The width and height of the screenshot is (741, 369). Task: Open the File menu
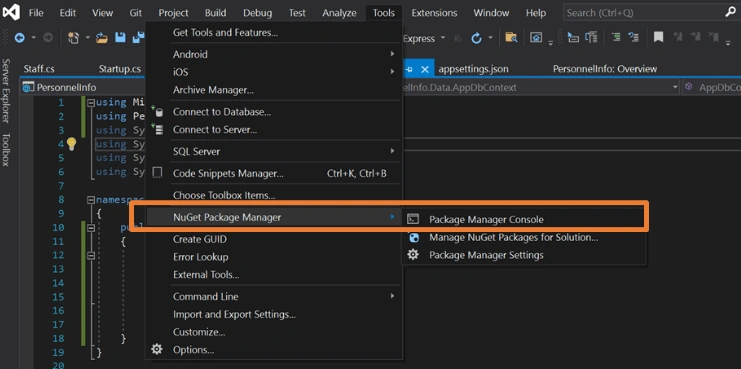(36, 13)
